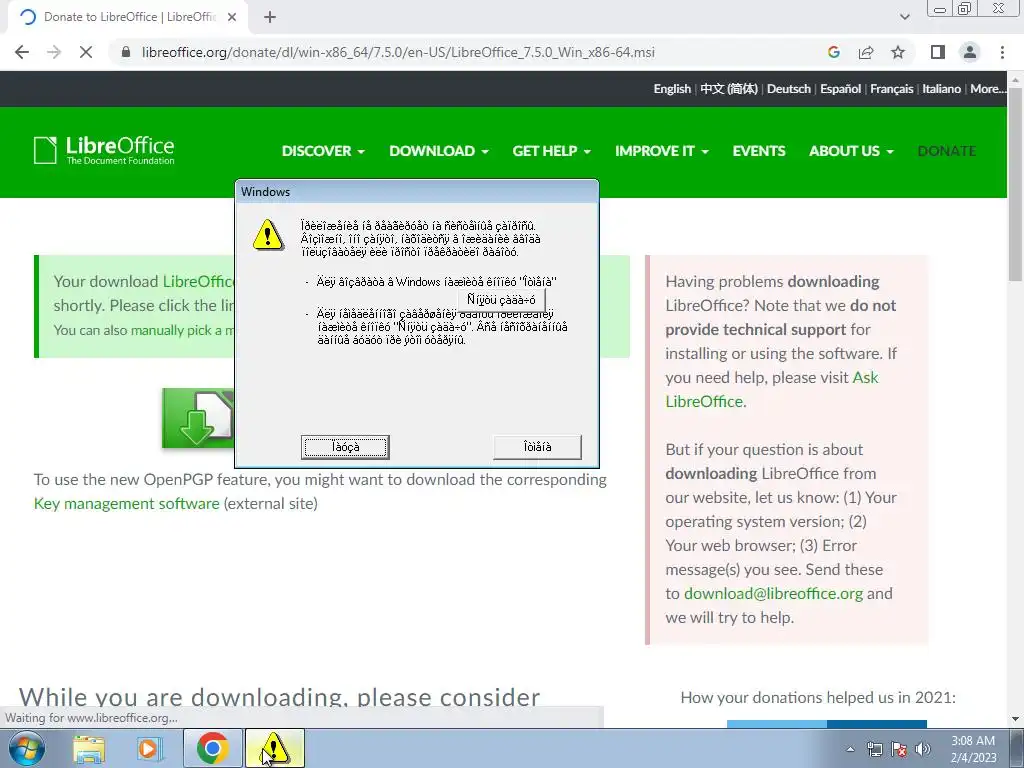Expand the DISCOVER menu
The height and width of the screenshot is (768, 1024).
click(323, 151)
